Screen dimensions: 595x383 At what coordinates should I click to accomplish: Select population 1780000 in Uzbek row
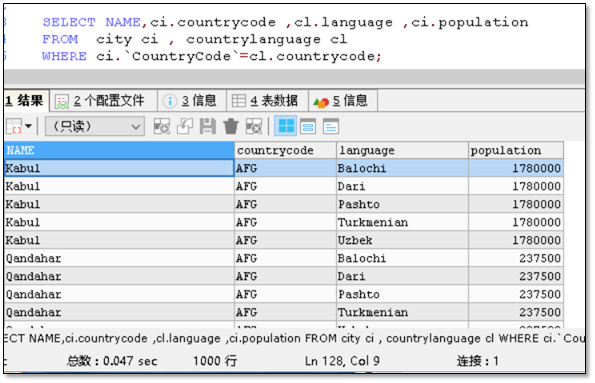click(x=516, y=240)
